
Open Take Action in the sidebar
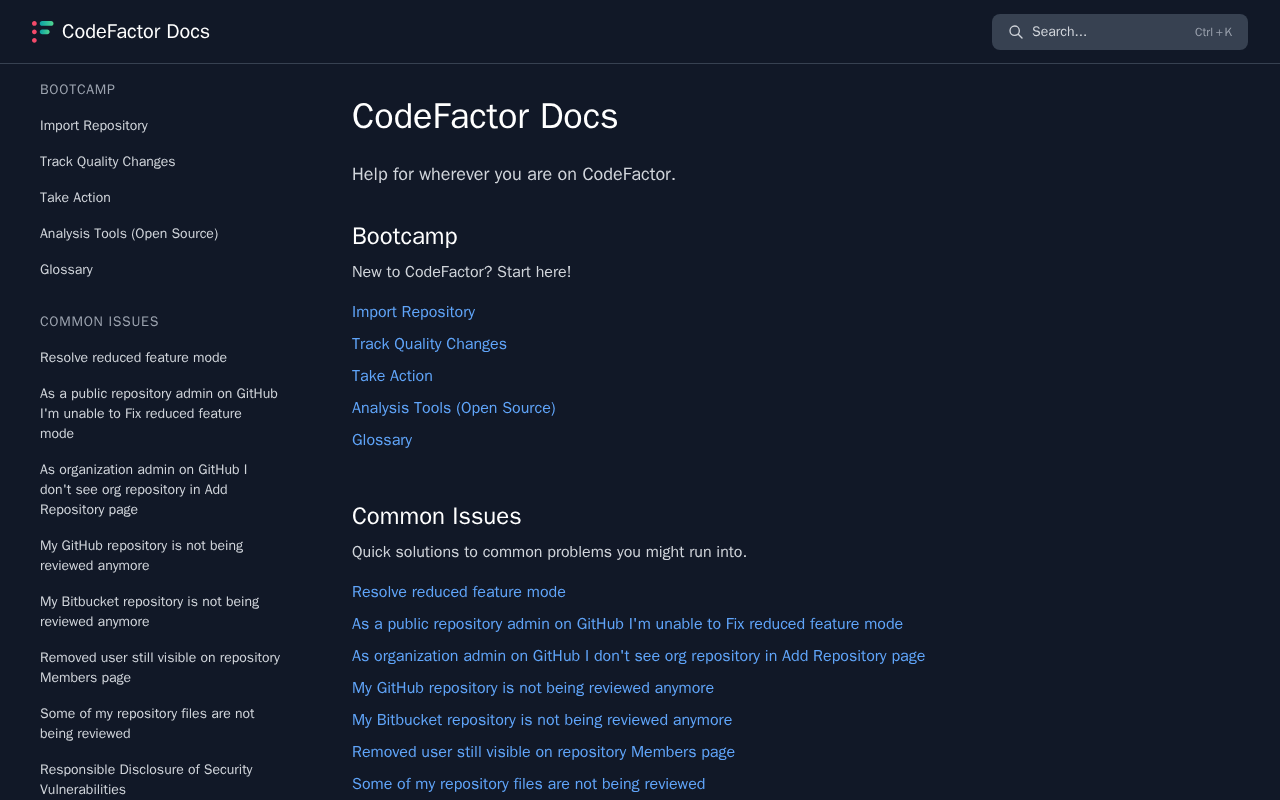point(75,198)
